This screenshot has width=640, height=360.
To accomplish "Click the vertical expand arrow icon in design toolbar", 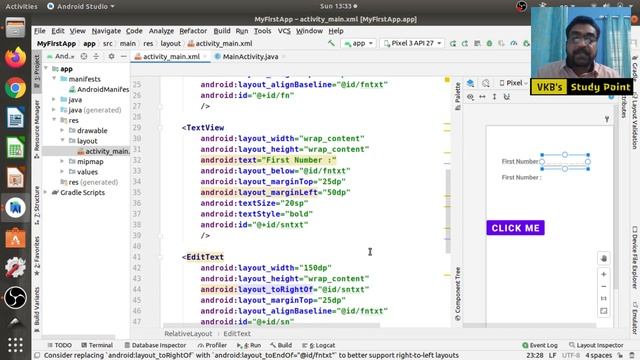I will (494, 97).
